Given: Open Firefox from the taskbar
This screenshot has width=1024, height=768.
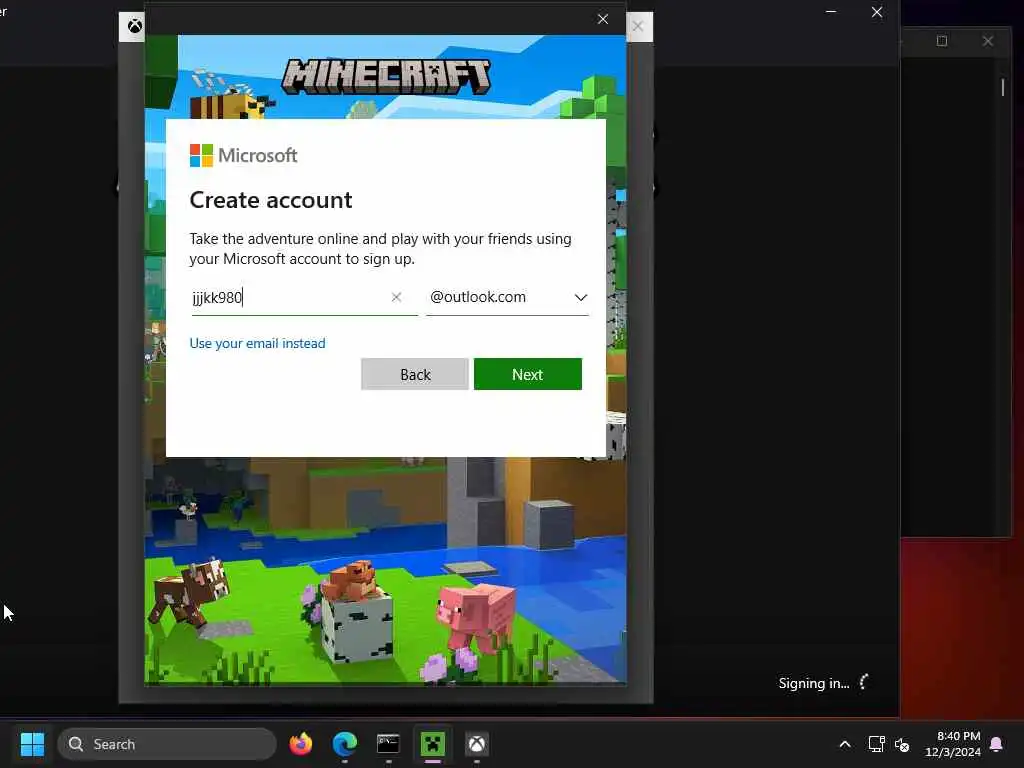Looking at the screenshot, I should [300, 744].
